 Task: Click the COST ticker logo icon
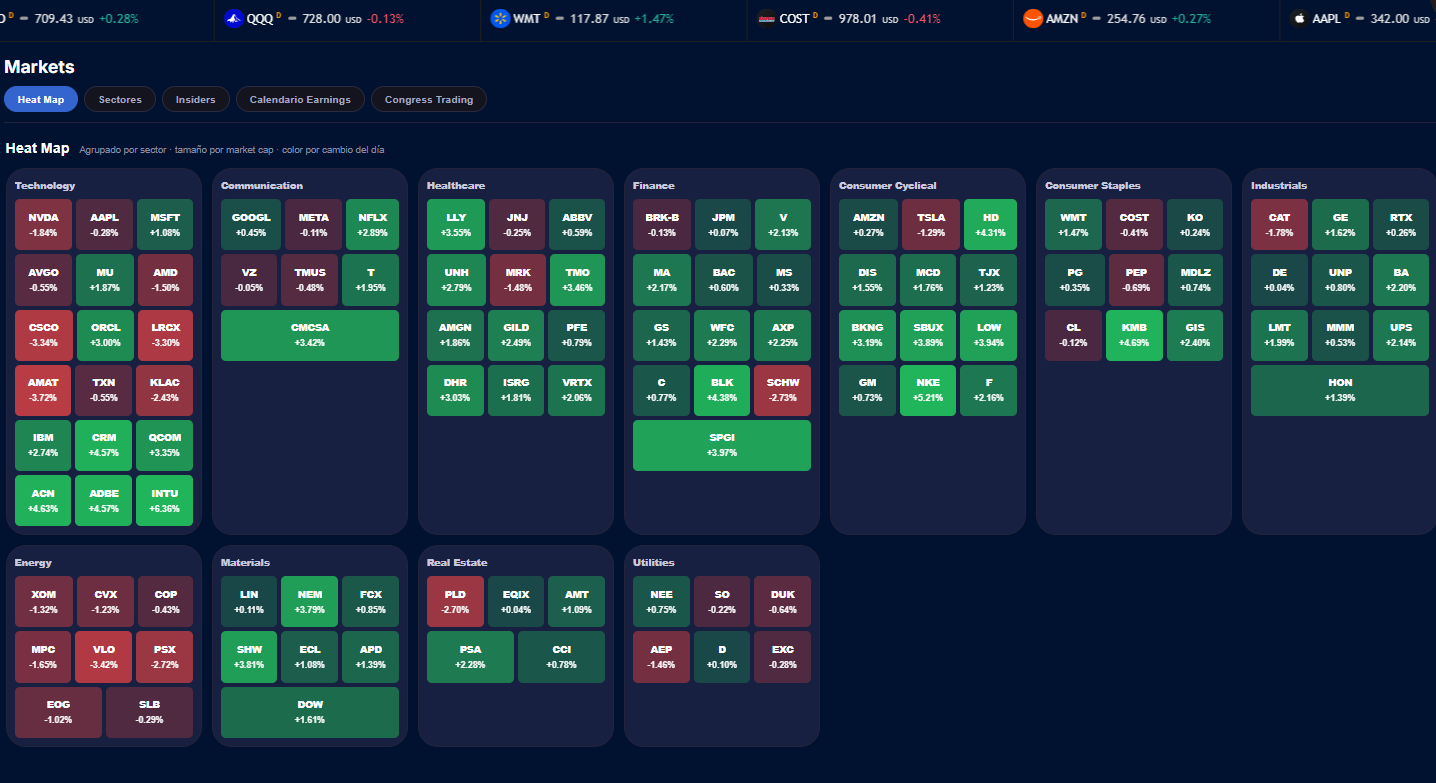766,18
